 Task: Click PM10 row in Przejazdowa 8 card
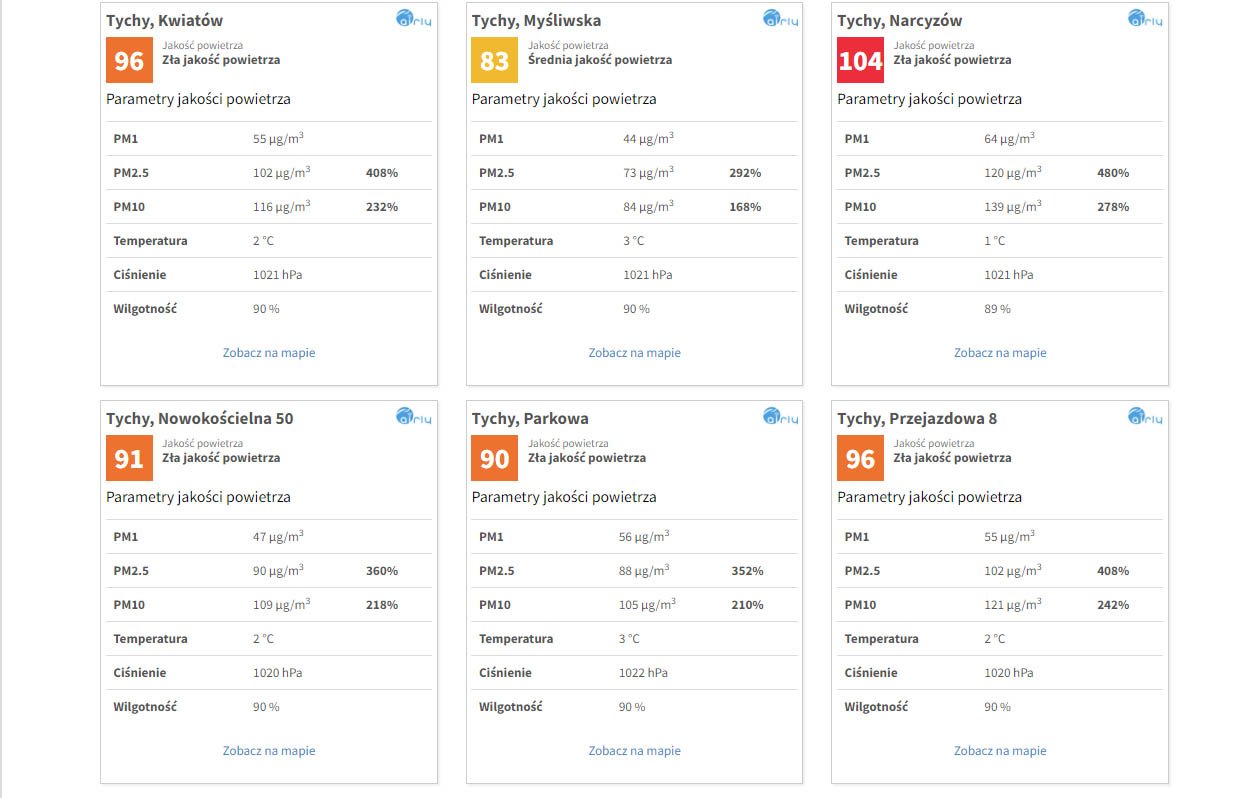[999, 605]
